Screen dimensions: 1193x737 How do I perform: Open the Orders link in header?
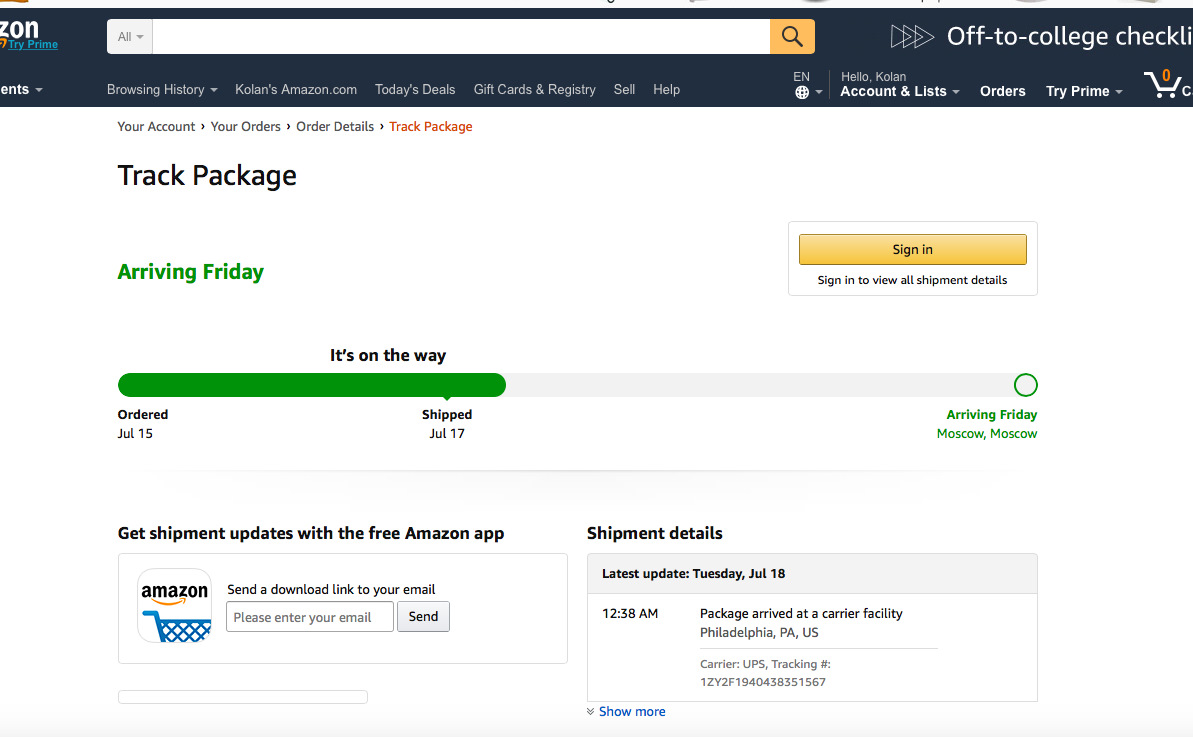(x=1002, y=91)
